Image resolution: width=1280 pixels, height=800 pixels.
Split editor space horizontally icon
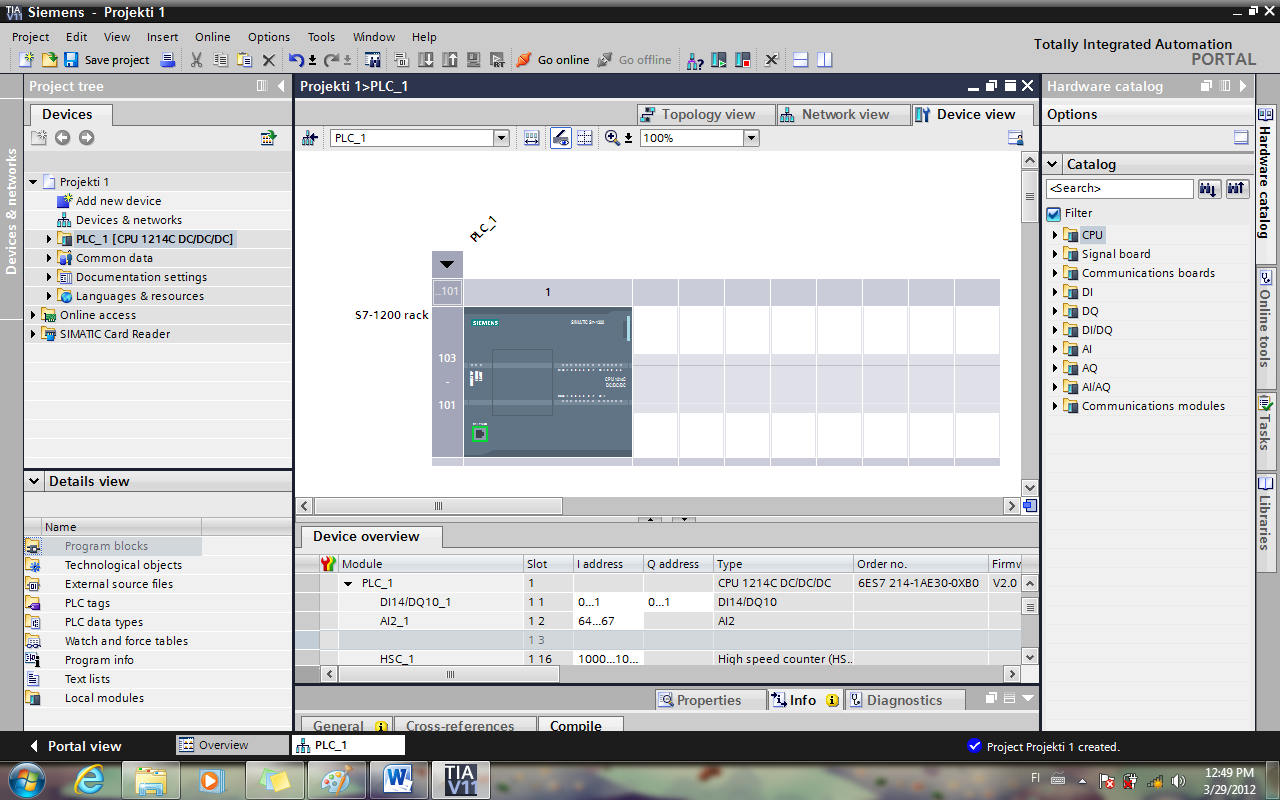[801, 60]
